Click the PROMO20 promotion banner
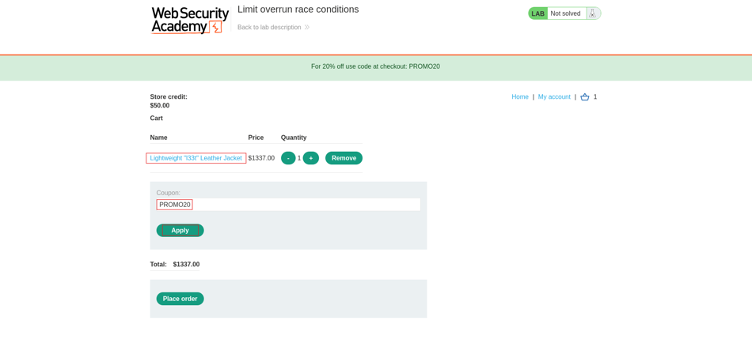 pyautogui.click(x=376, y=67)
